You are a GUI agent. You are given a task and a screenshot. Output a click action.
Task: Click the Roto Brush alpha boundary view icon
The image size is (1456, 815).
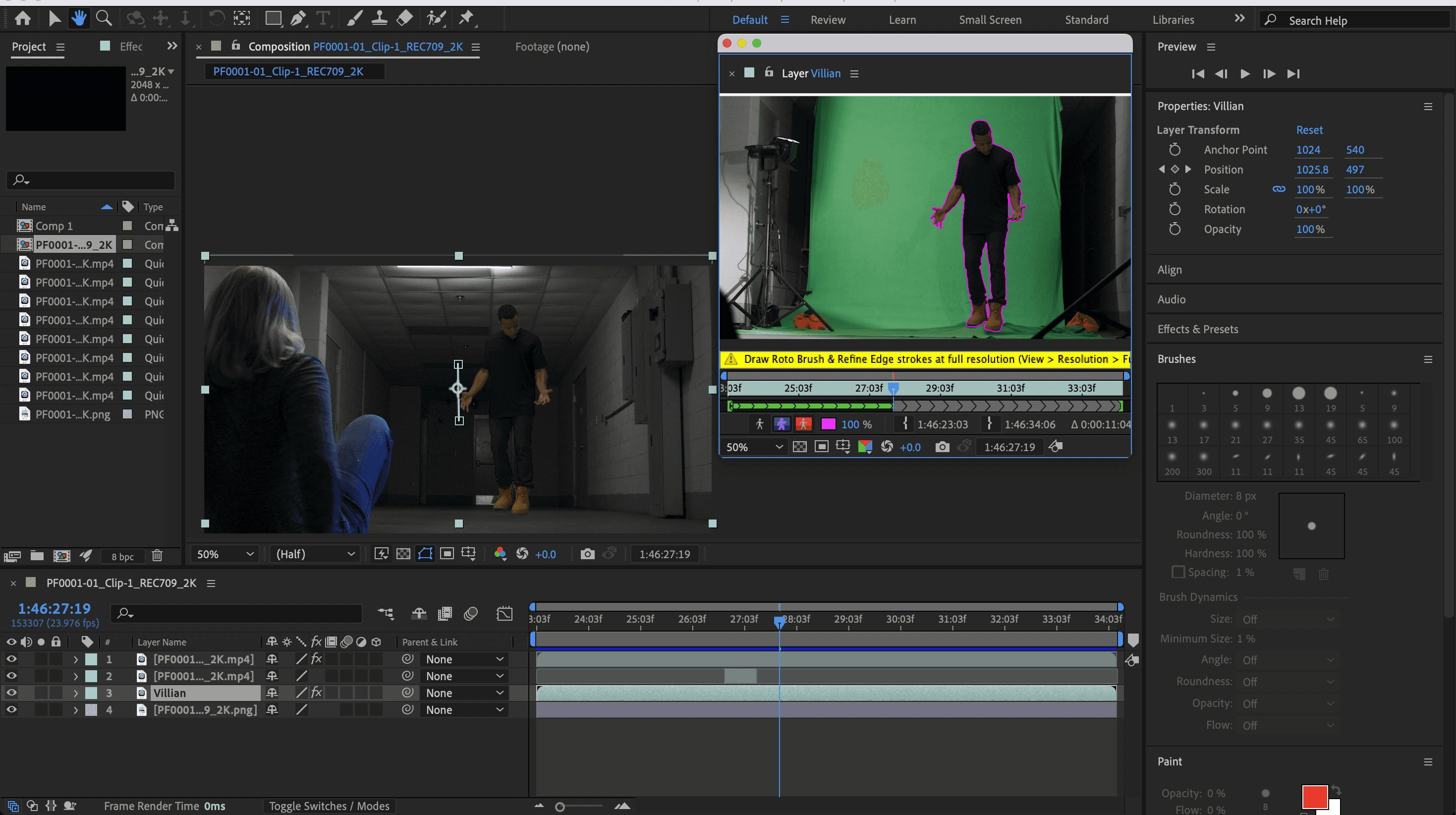pos(781,424)
